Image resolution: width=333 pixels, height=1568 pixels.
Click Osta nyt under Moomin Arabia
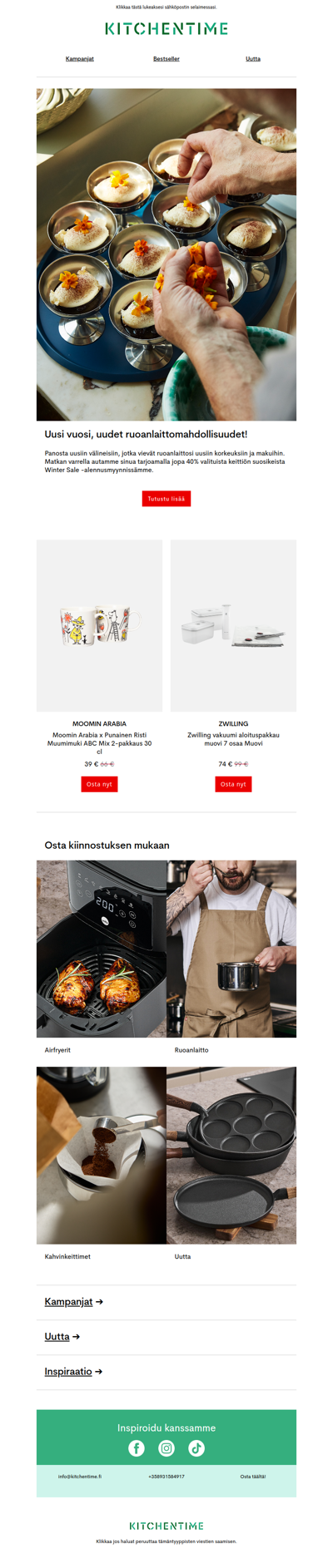click(x=99, y=784)
